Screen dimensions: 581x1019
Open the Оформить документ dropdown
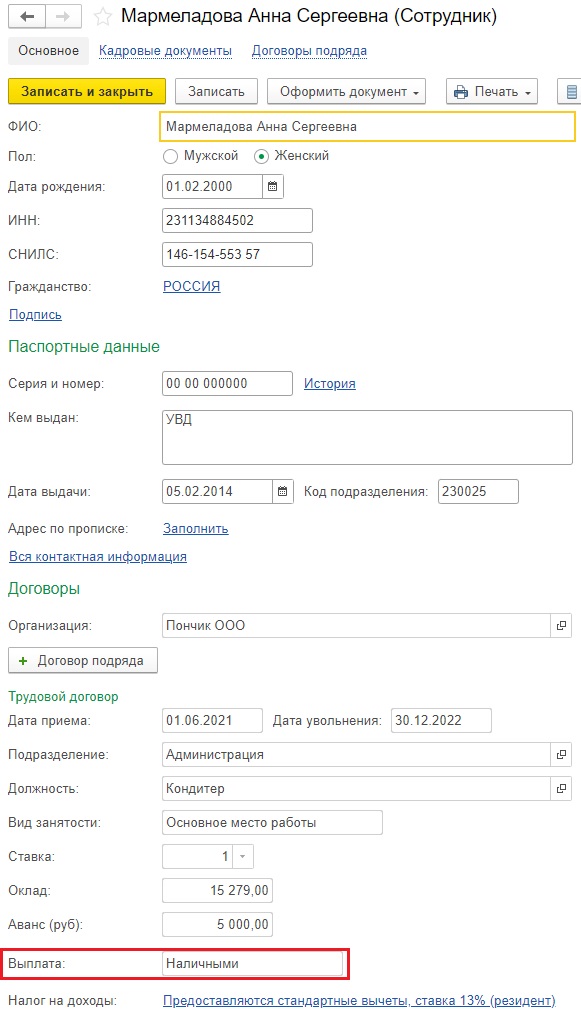(x=346, y=92)
